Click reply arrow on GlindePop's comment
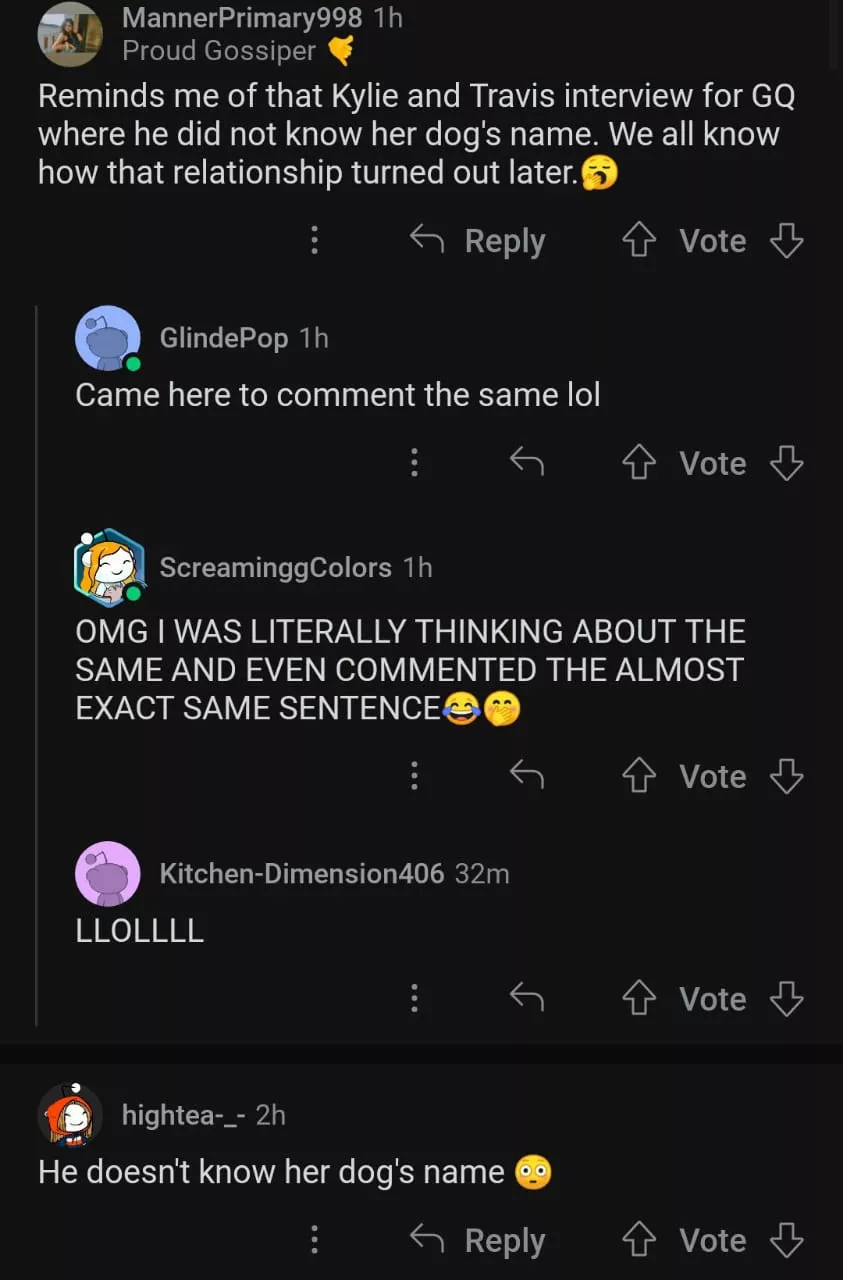843x1280 pixels. (526, 462)
